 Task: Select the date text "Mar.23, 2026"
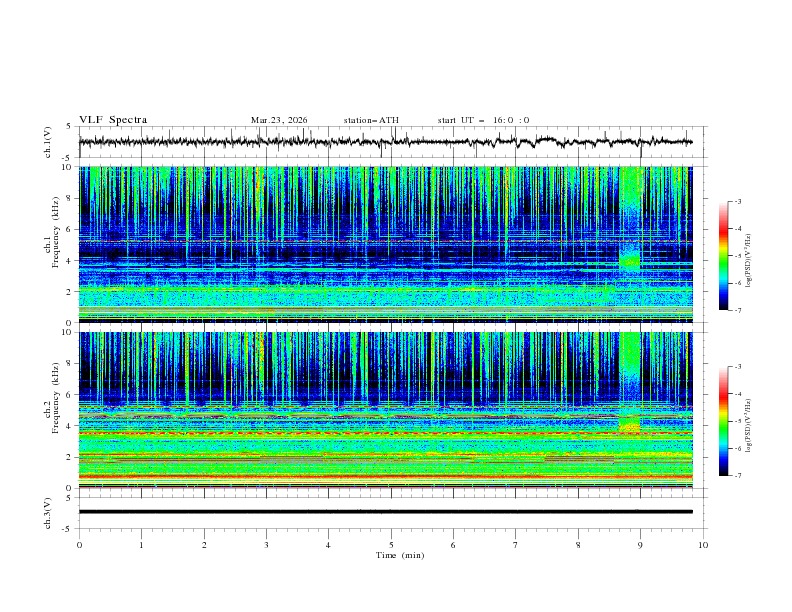[279, 120]
